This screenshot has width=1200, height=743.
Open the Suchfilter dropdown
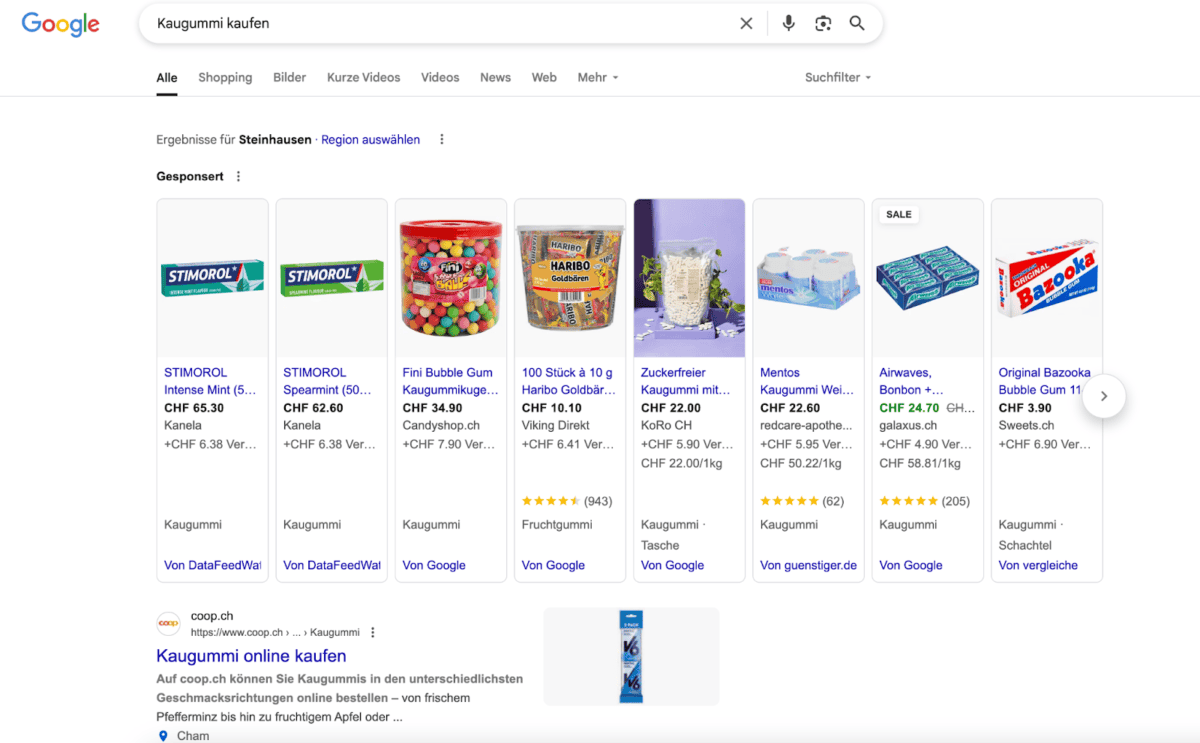837,78
